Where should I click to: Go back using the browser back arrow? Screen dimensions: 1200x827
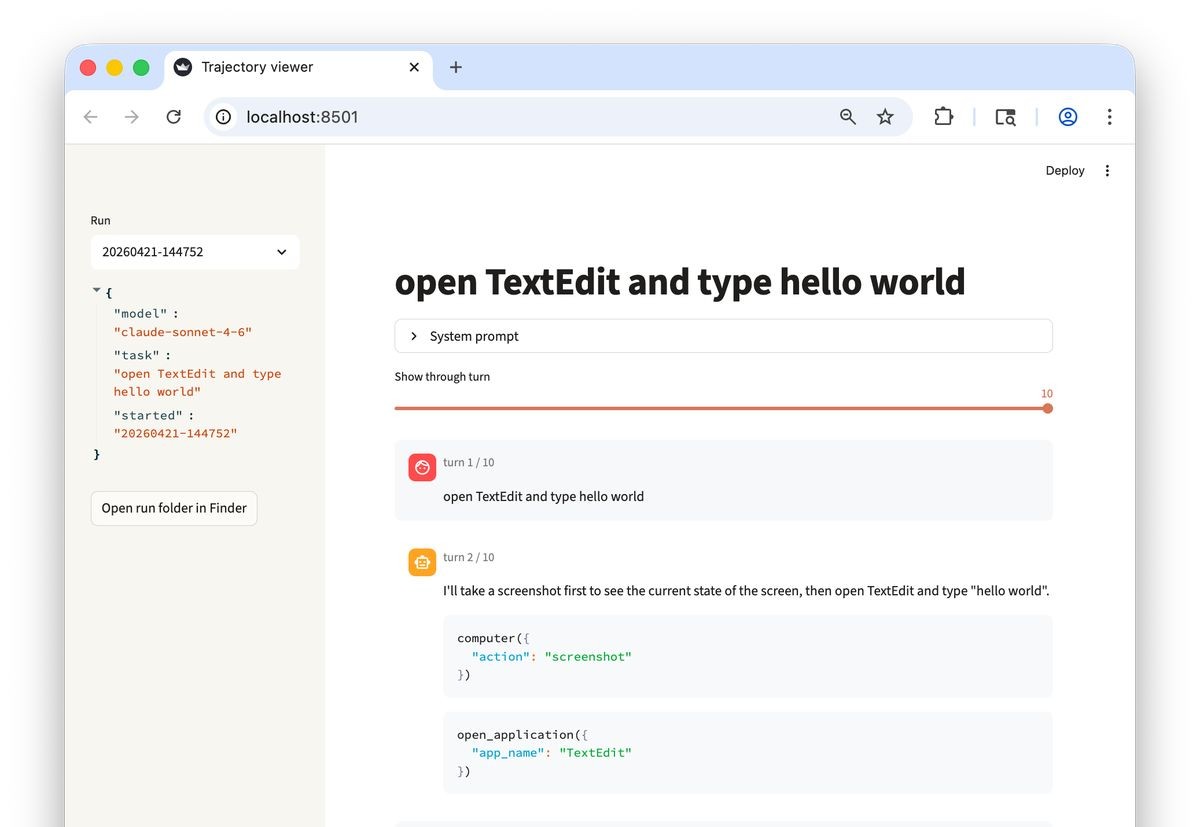point(91,117)
